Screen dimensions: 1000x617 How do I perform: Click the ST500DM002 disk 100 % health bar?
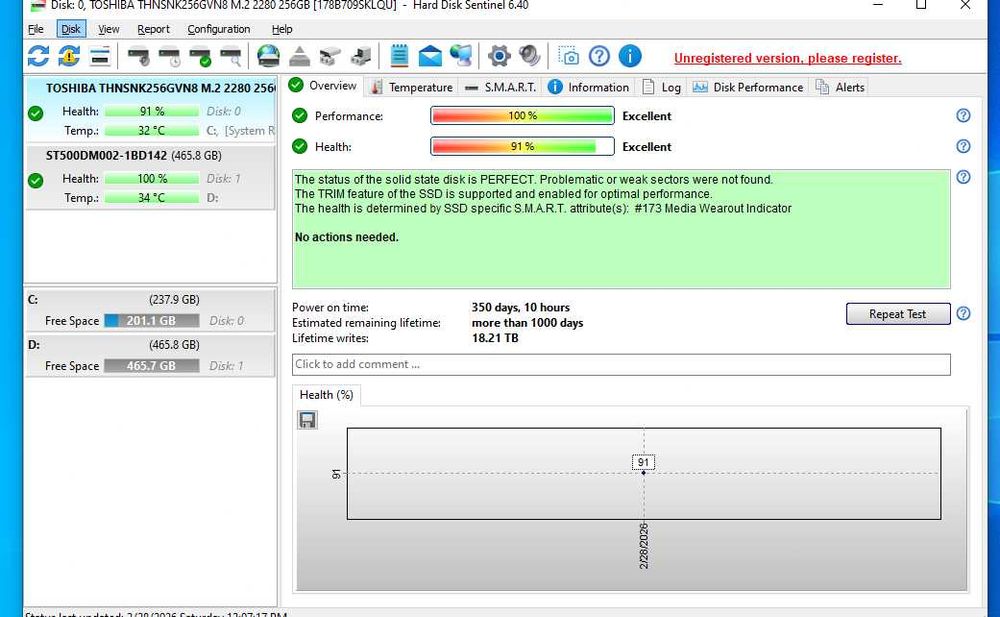click(x=152, y=179)
